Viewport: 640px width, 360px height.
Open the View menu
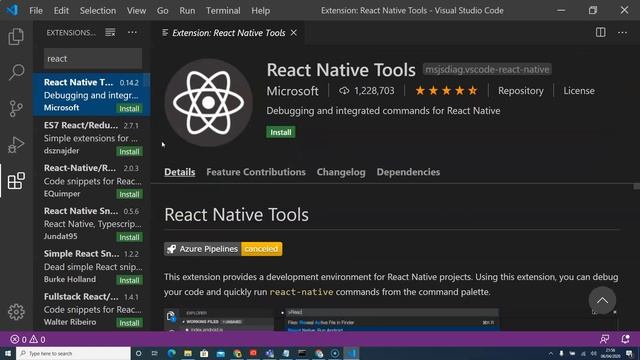tap(136, 11)
